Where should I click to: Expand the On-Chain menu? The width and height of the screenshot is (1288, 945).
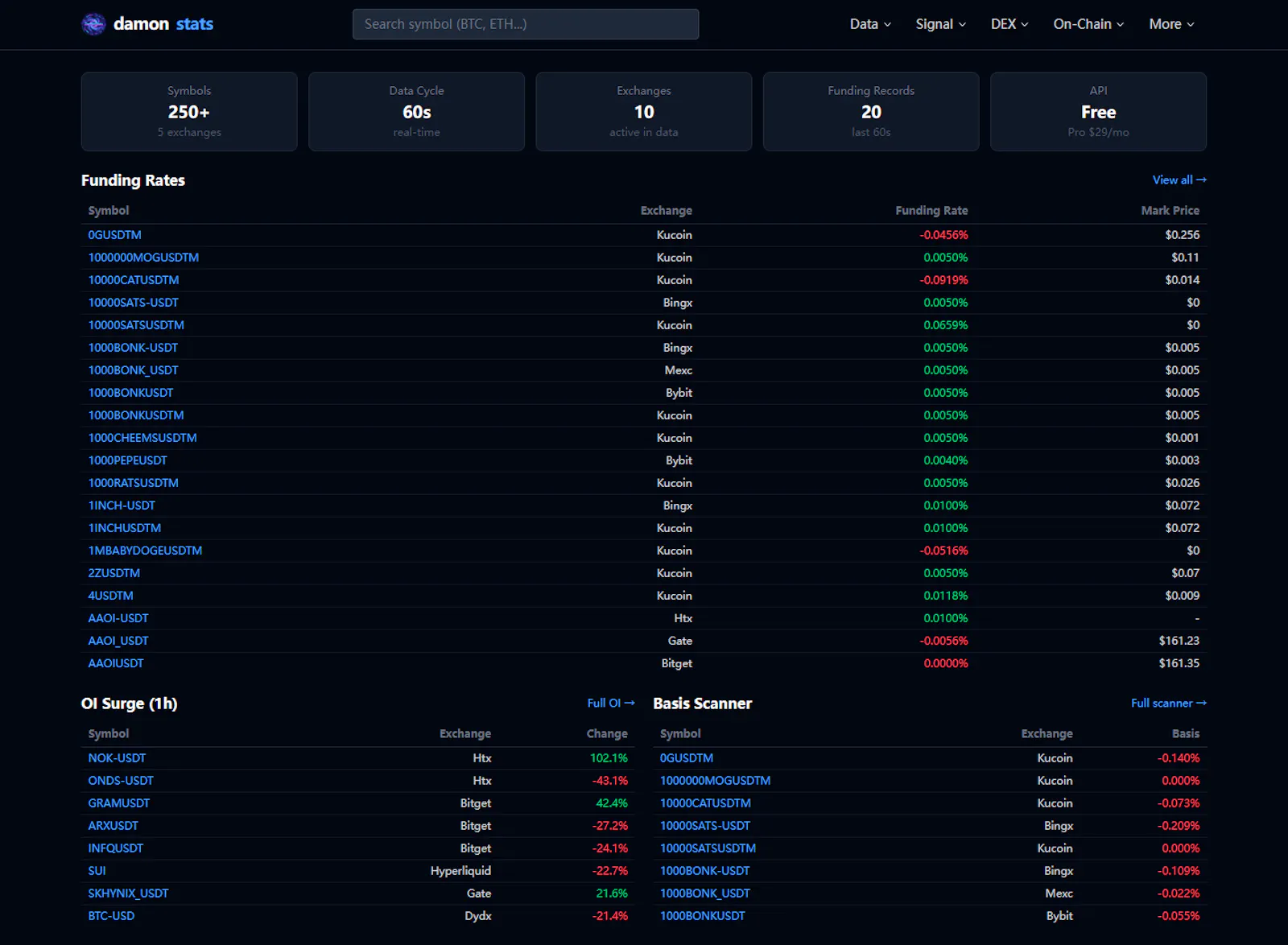tap(1088, 24)
